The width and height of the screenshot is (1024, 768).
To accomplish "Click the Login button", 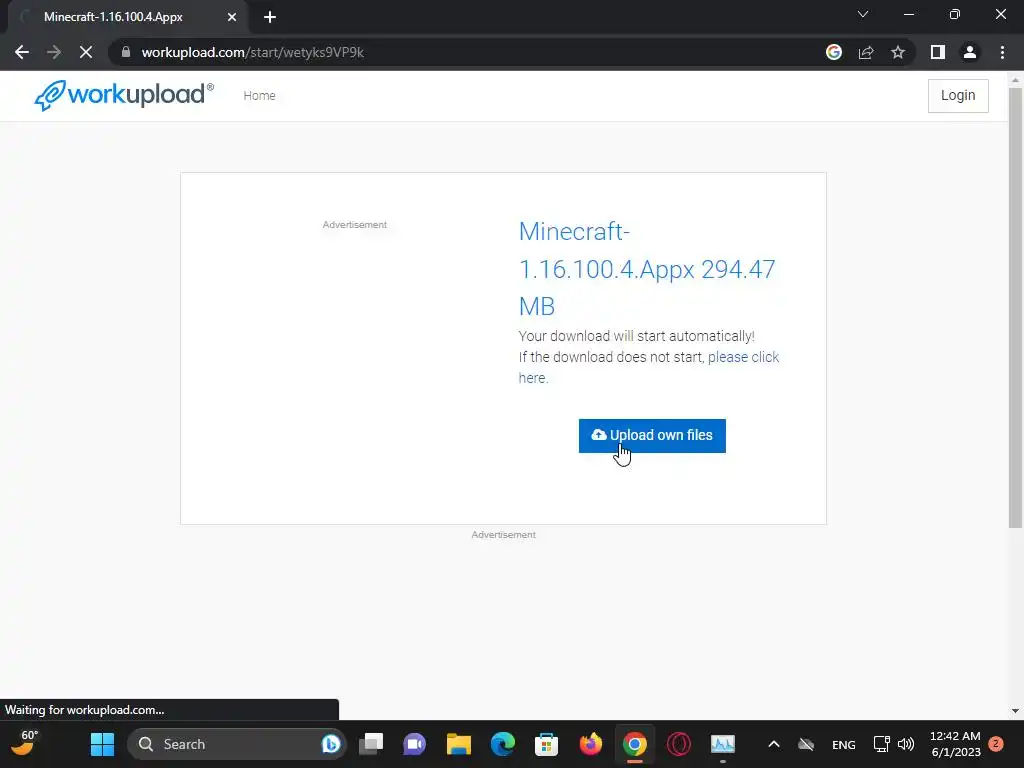I will [958, 95].
